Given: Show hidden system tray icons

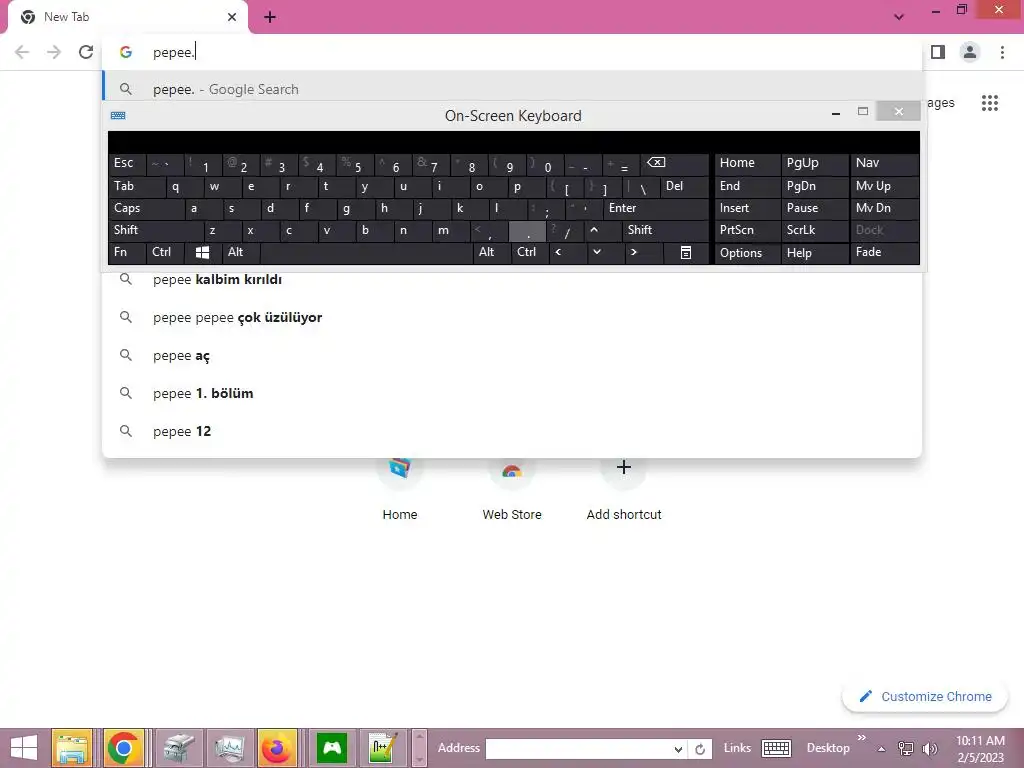Looking at the screenshot, I should (881, 749).
